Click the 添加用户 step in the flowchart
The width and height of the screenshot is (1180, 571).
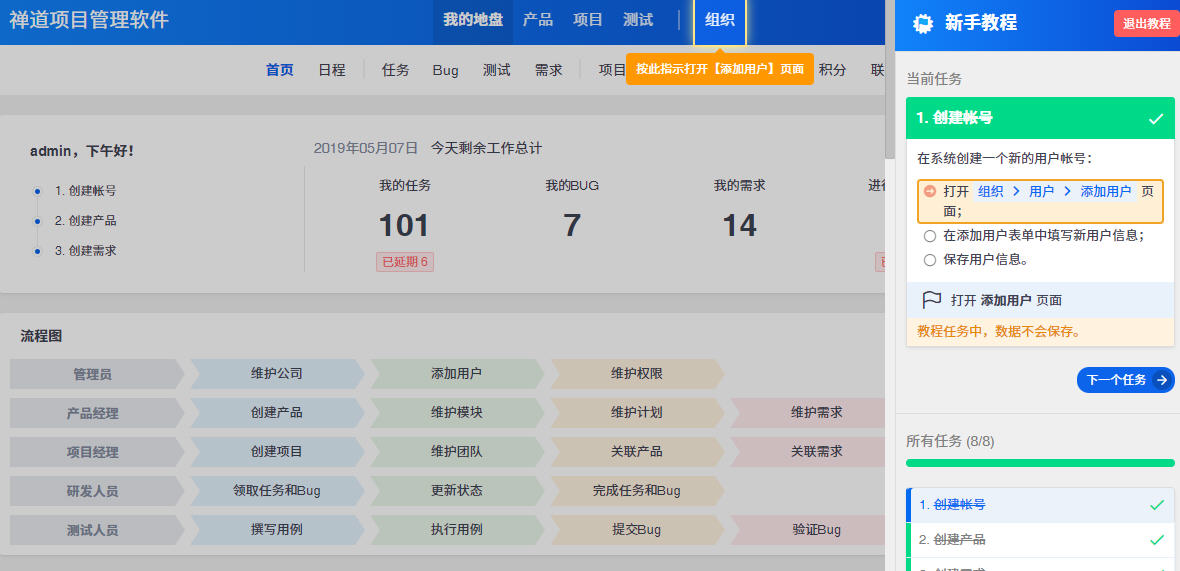pos(456,374)
